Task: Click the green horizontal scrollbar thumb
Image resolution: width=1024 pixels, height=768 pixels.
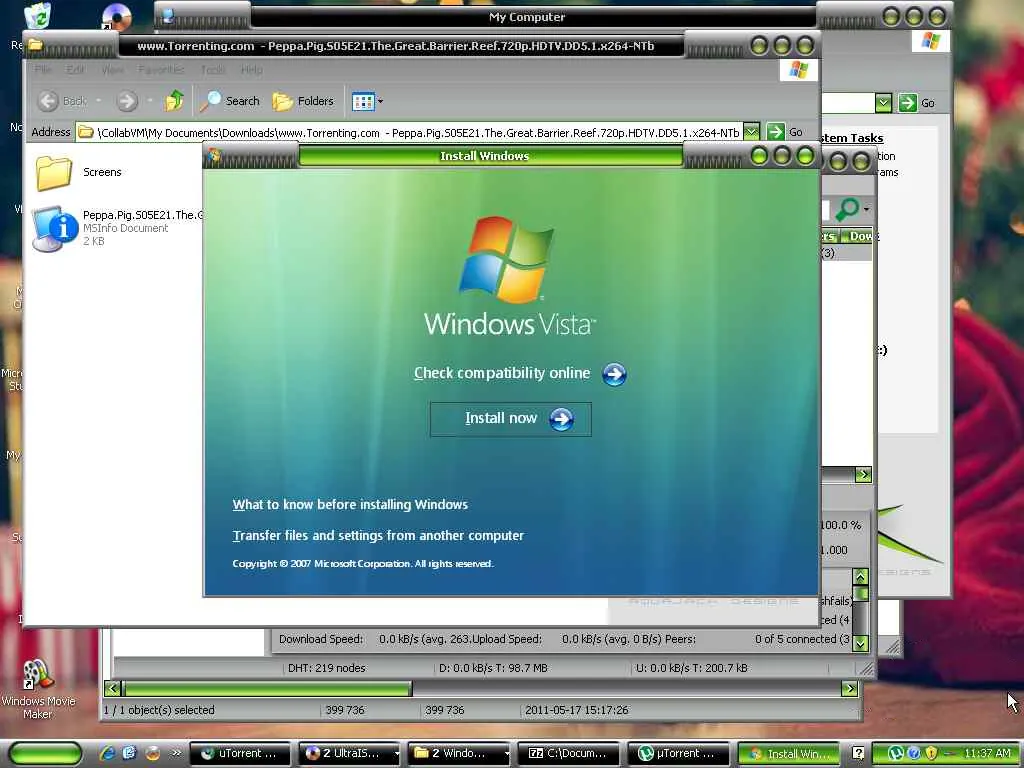Action: pyautogui.click(x=268, y=688)
